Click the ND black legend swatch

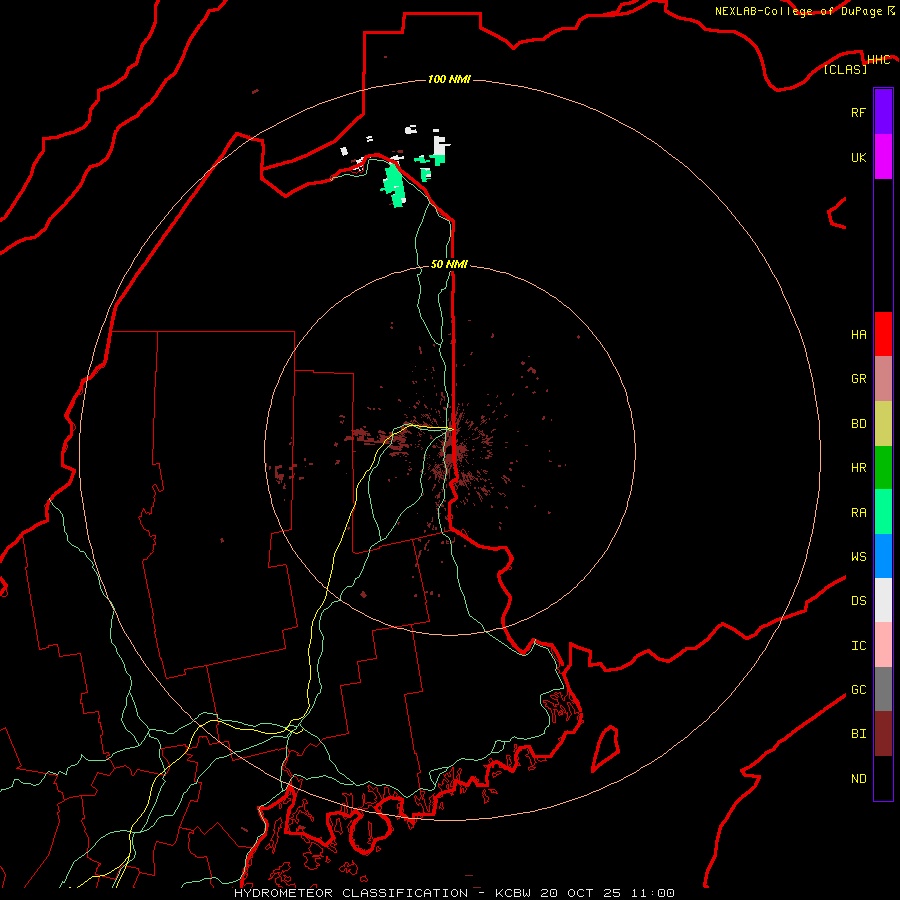coord(883,778)
